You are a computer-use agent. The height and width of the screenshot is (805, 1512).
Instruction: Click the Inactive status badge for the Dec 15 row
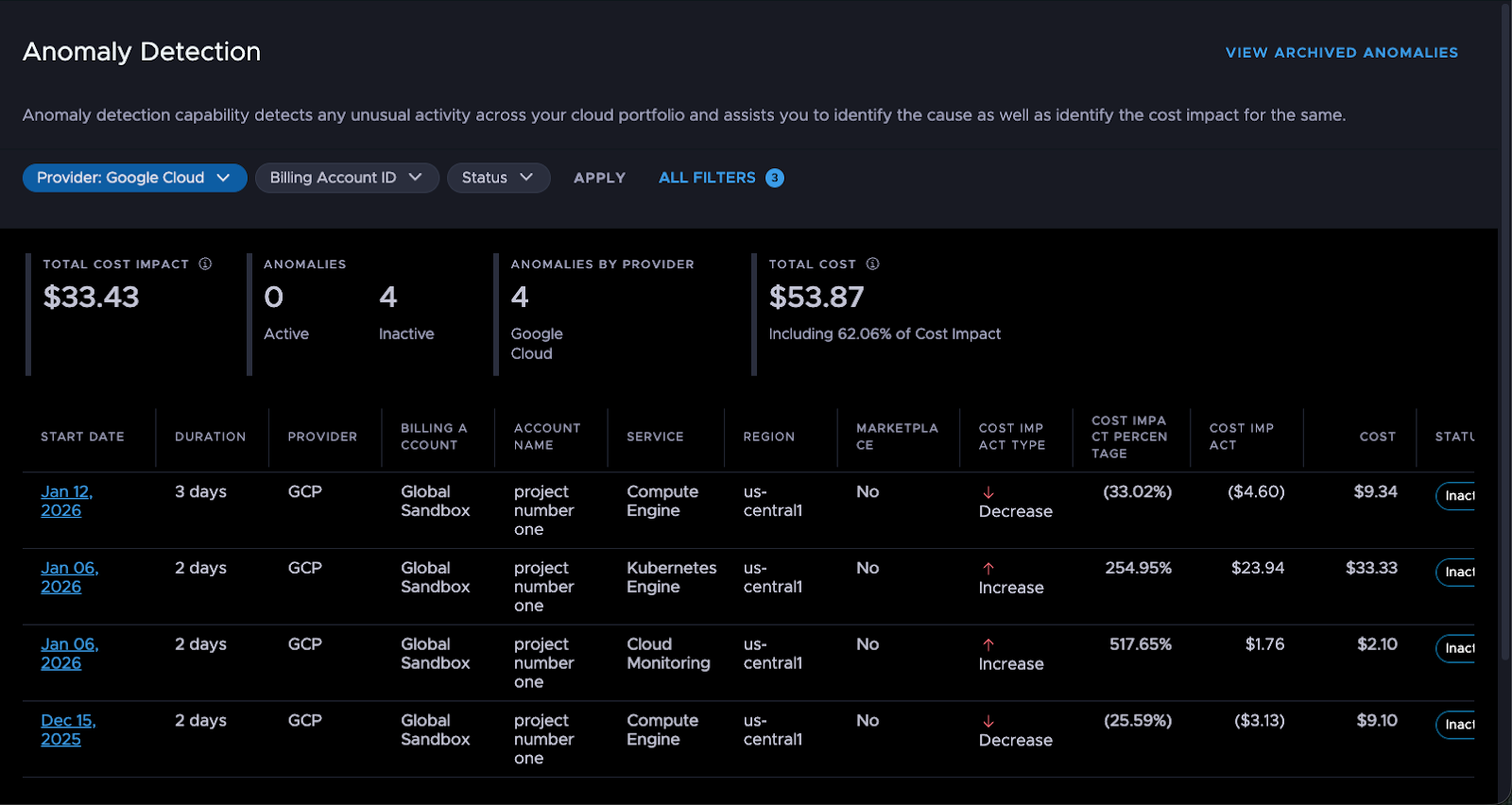[1457, 725]
